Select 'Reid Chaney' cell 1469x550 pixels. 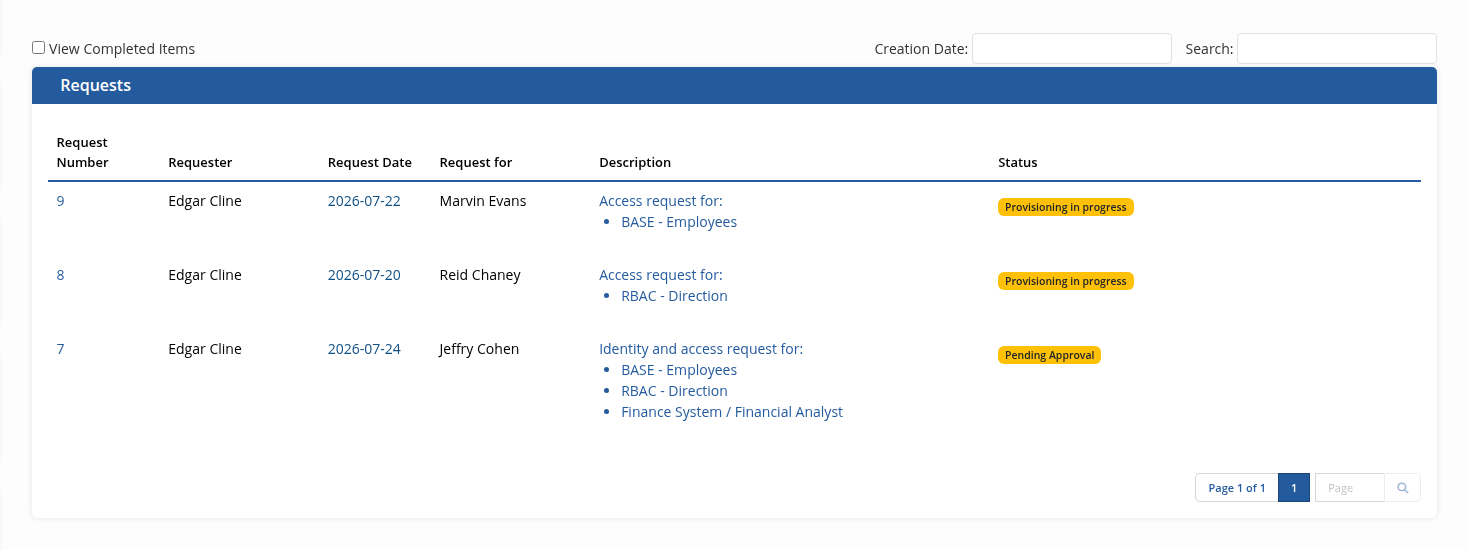click(480, 275)
